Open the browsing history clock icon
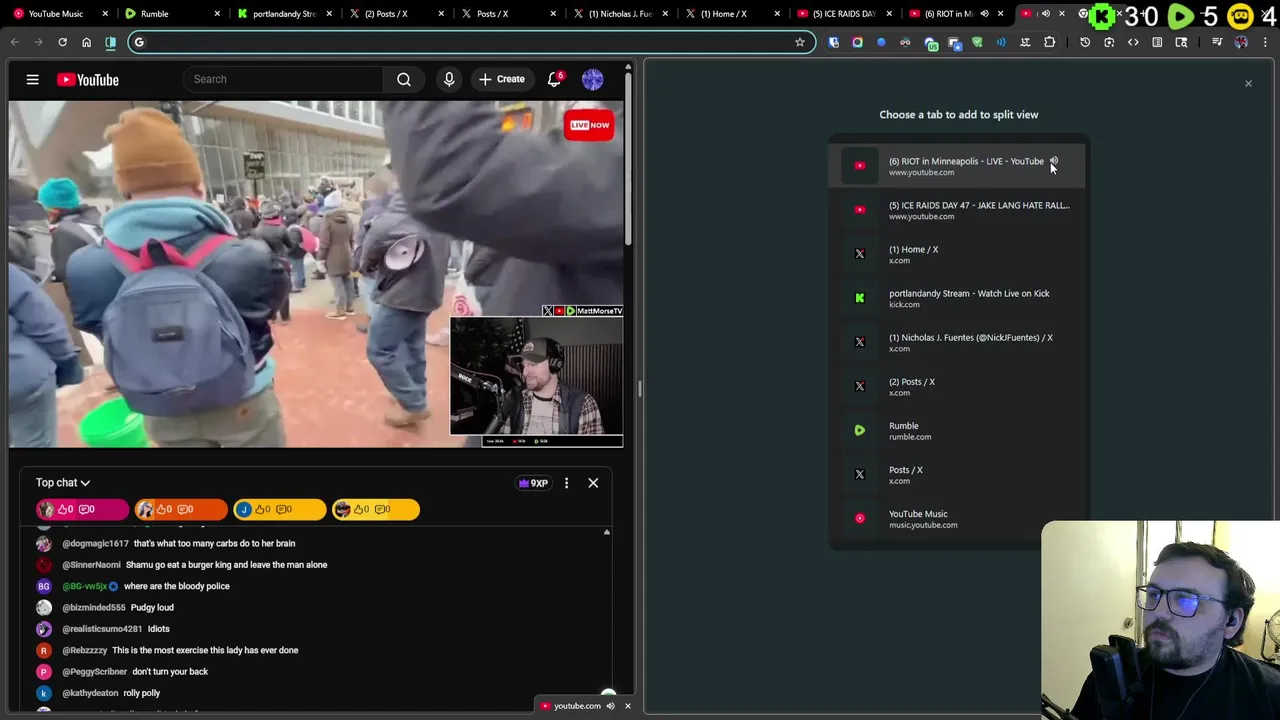This screenshot has height=720, width=1280. click(x=1085, y=42)
